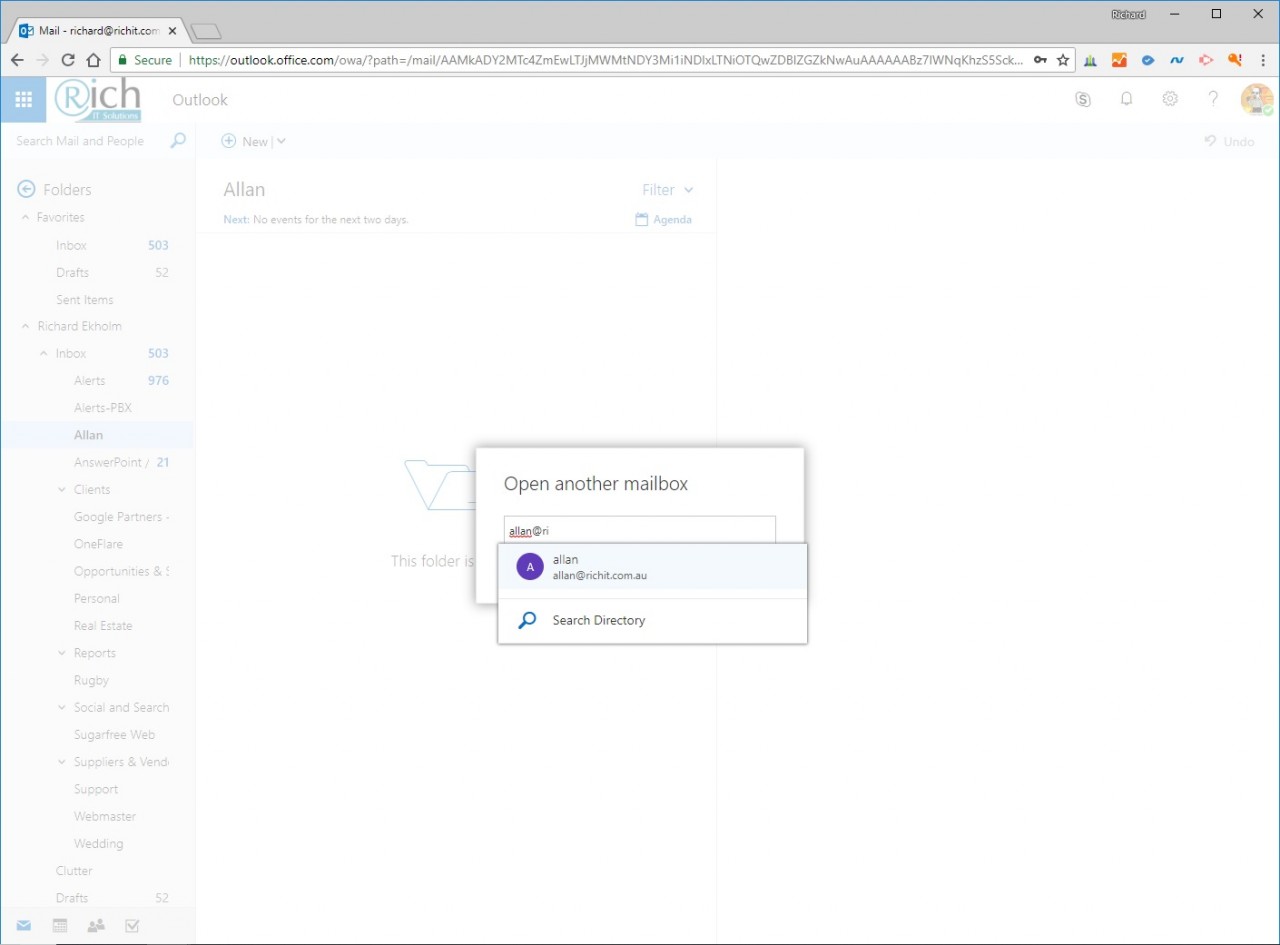Open the New item dropdown arrow
Image resolution: width=1280 pixels, height=945 pixels.
pyautogui.click(x=281, y=141)
